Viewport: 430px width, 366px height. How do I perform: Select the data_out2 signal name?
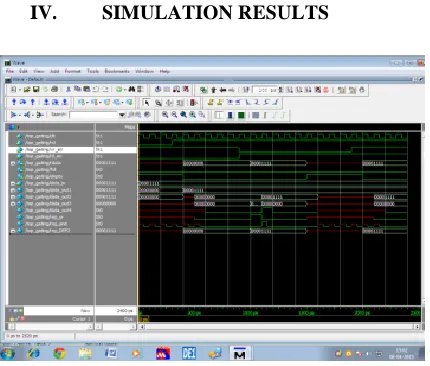[48, 197]
